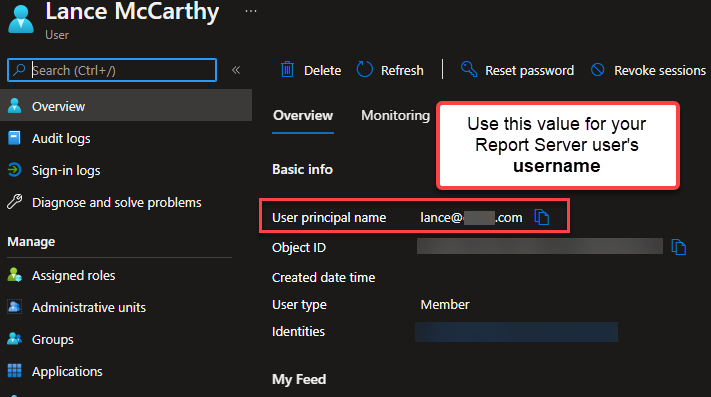Switch to the Monitoring tab

395,116
